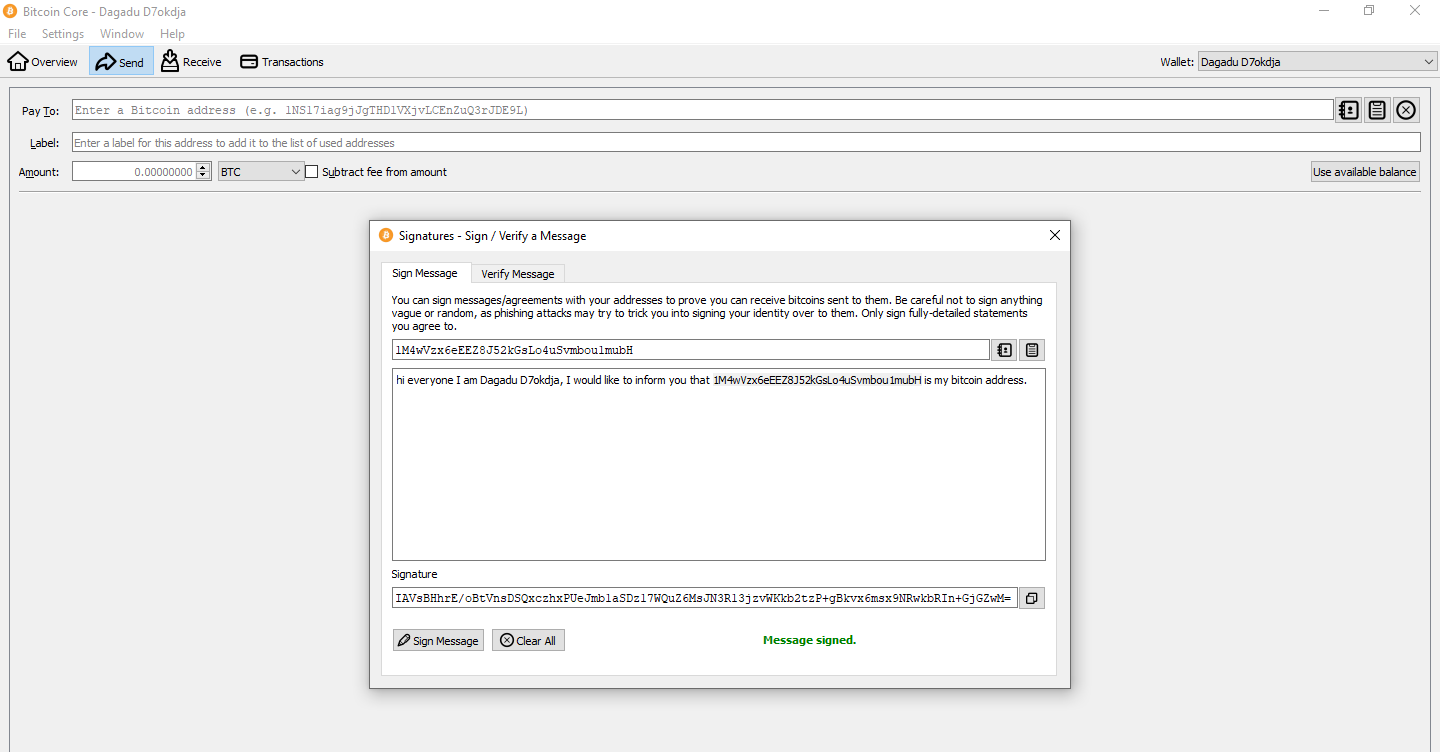Click the Amount input field
1440x752 pixels.
point(133,172)
